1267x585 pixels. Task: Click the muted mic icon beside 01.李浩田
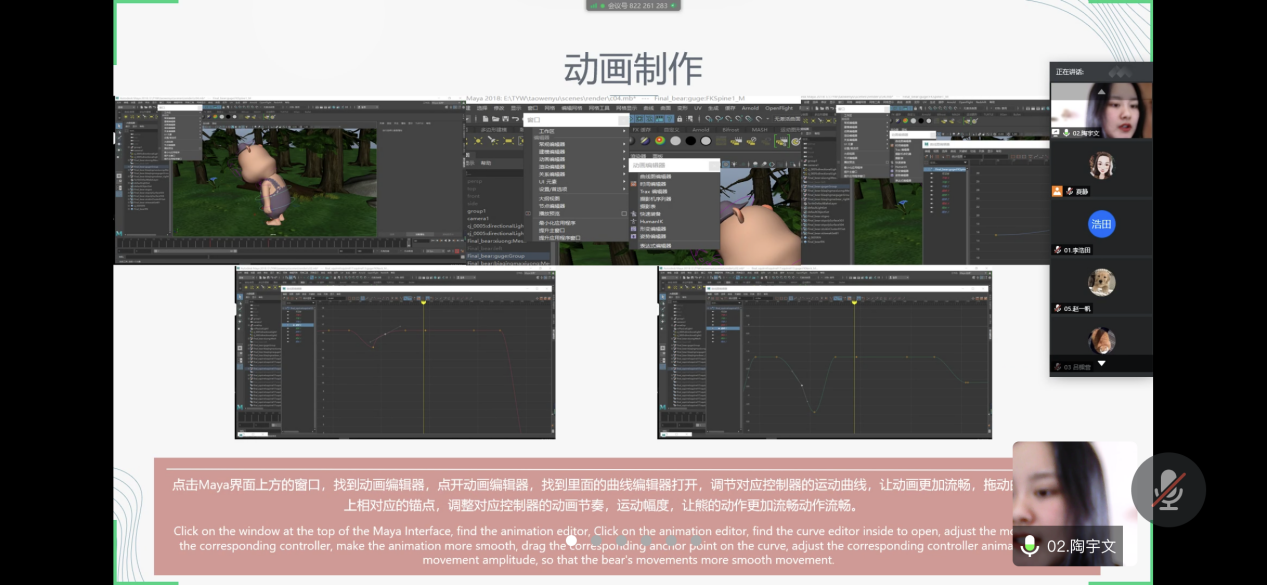click(1057, 250)
